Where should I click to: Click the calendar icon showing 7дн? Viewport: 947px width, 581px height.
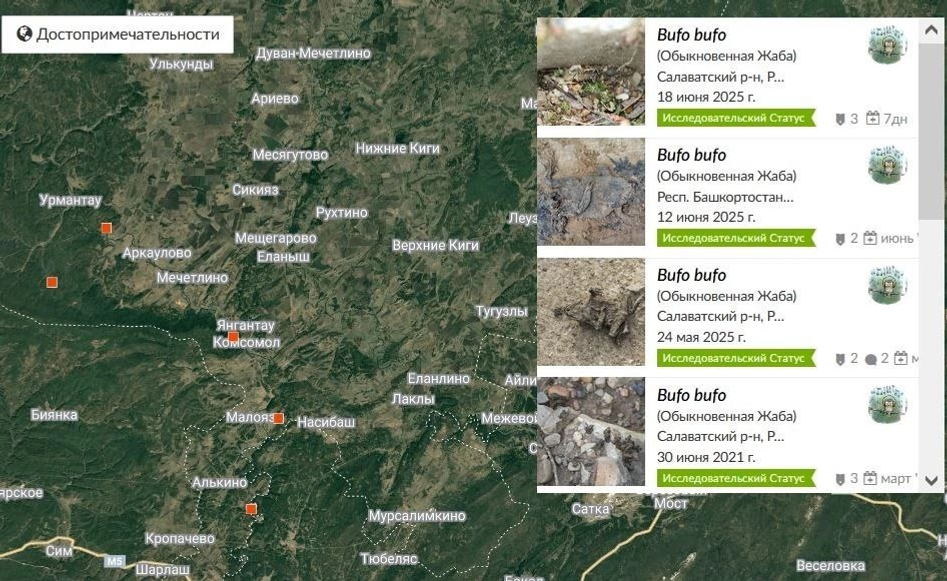873,118
